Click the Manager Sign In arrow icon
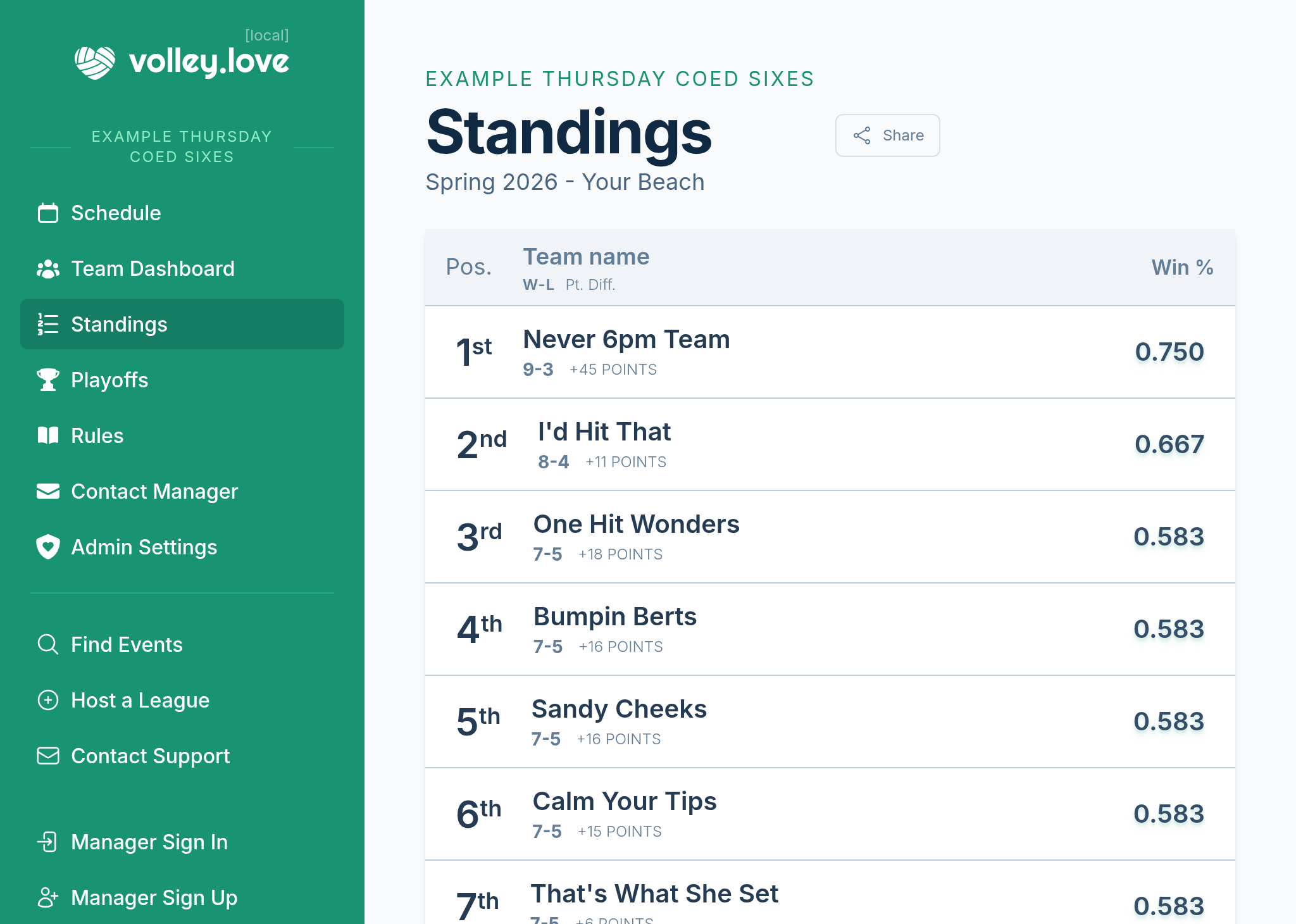 48,842
